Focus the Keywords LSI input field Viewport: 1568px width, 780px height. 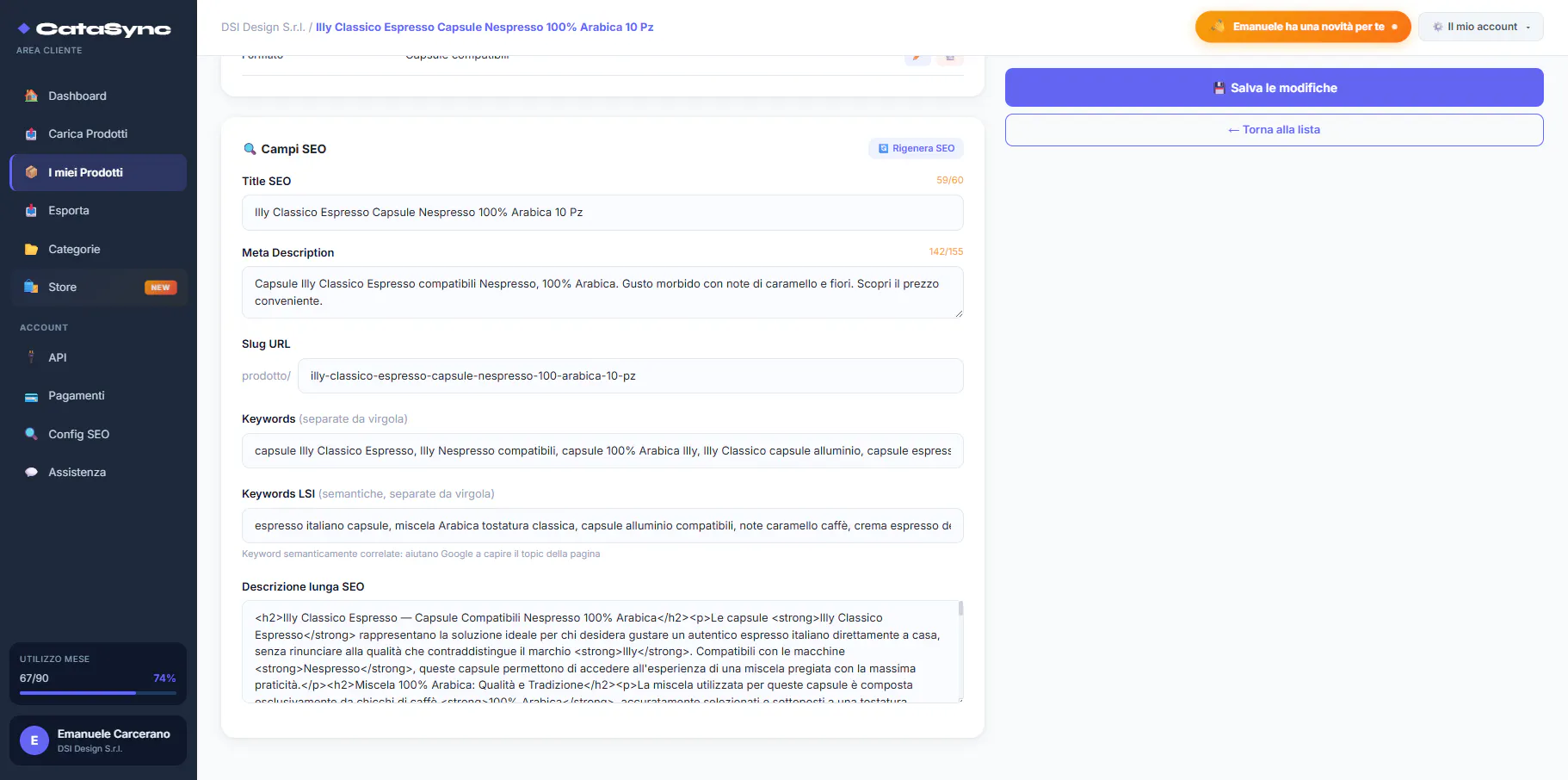[602, 526]
